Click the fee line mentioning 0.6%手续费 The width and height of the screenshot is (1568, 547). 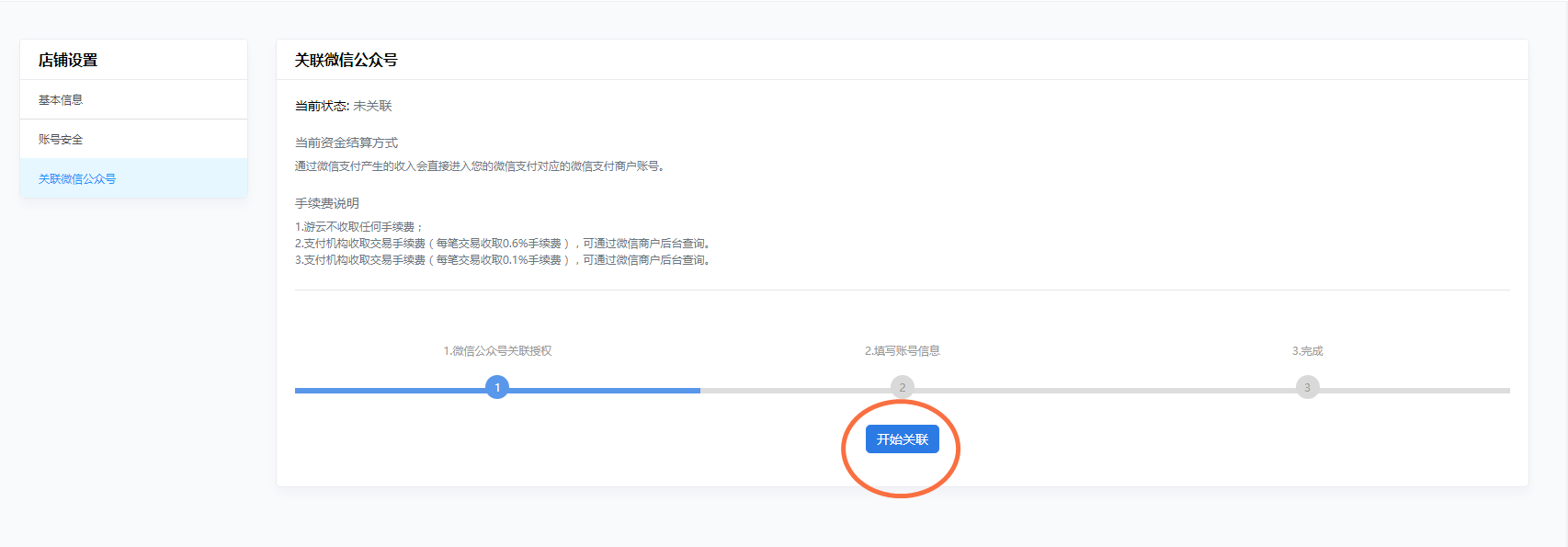[x=505, y=244]
